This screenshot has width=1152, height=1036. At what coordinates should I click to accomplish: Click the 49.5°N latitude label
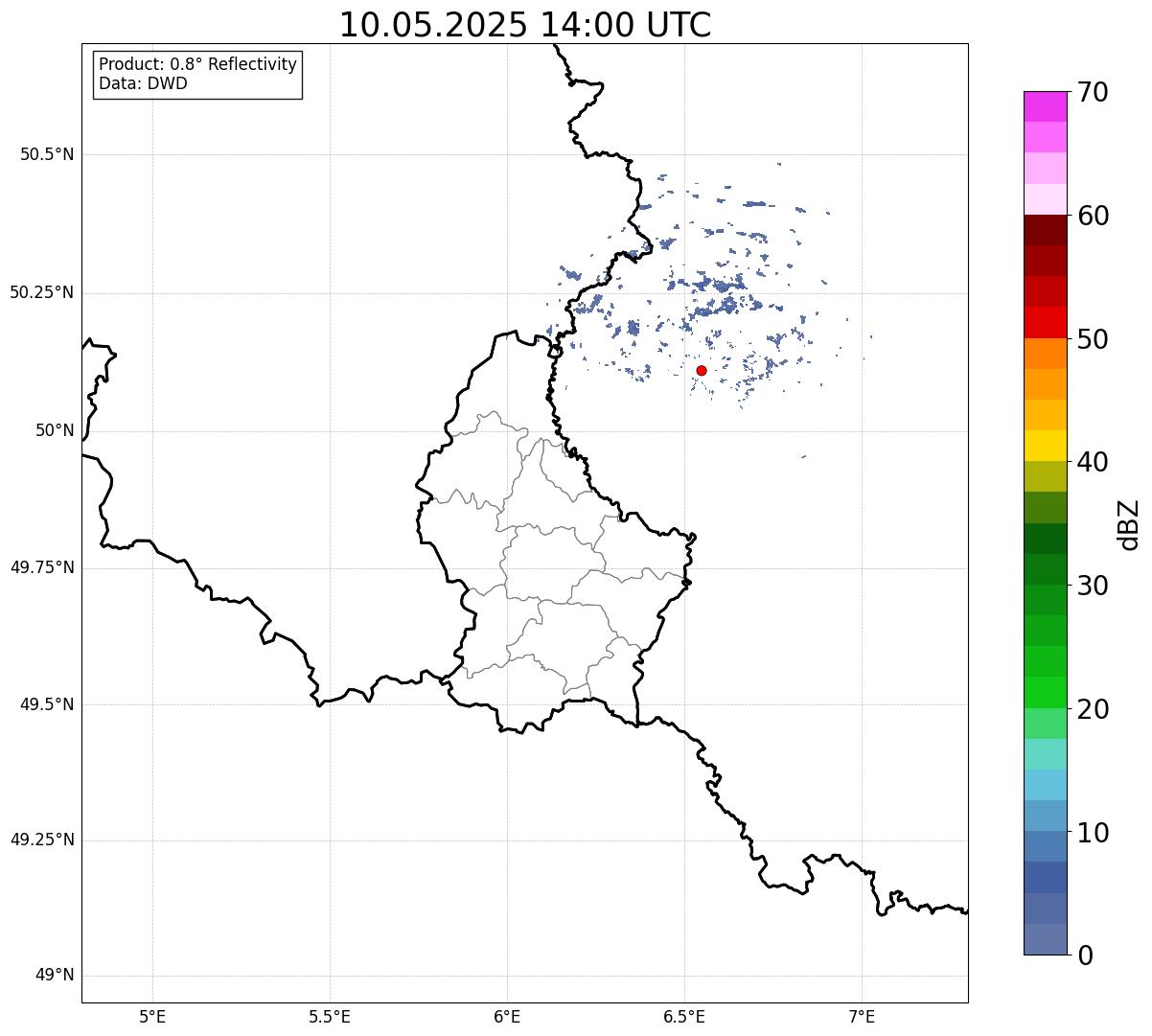[x=47, y=704]
